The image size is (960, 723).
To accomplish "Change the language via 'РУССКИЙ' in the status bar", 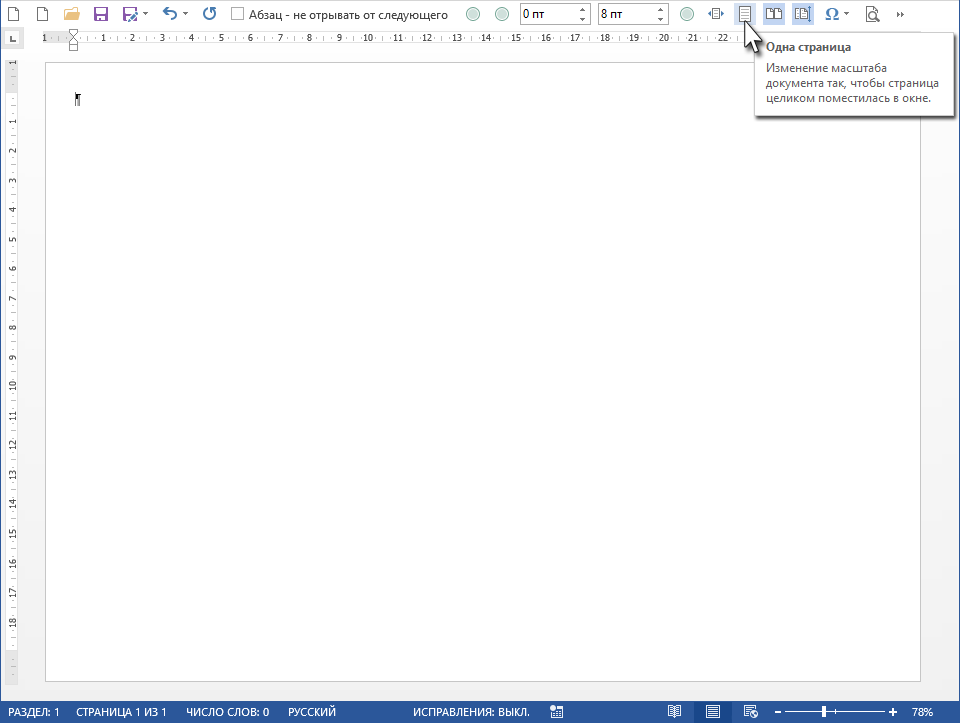I will click(312, 712).
